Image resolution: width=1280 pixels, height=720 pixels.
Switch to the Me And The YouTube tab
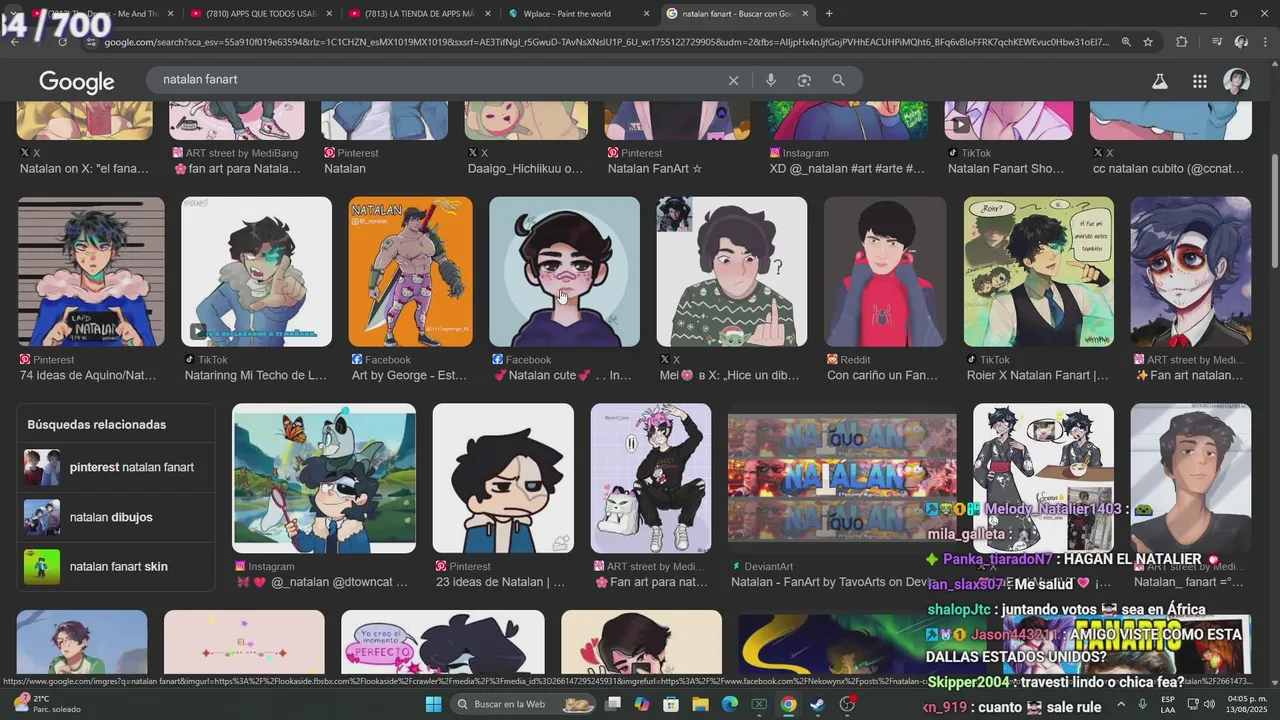[x=100, y=14]
